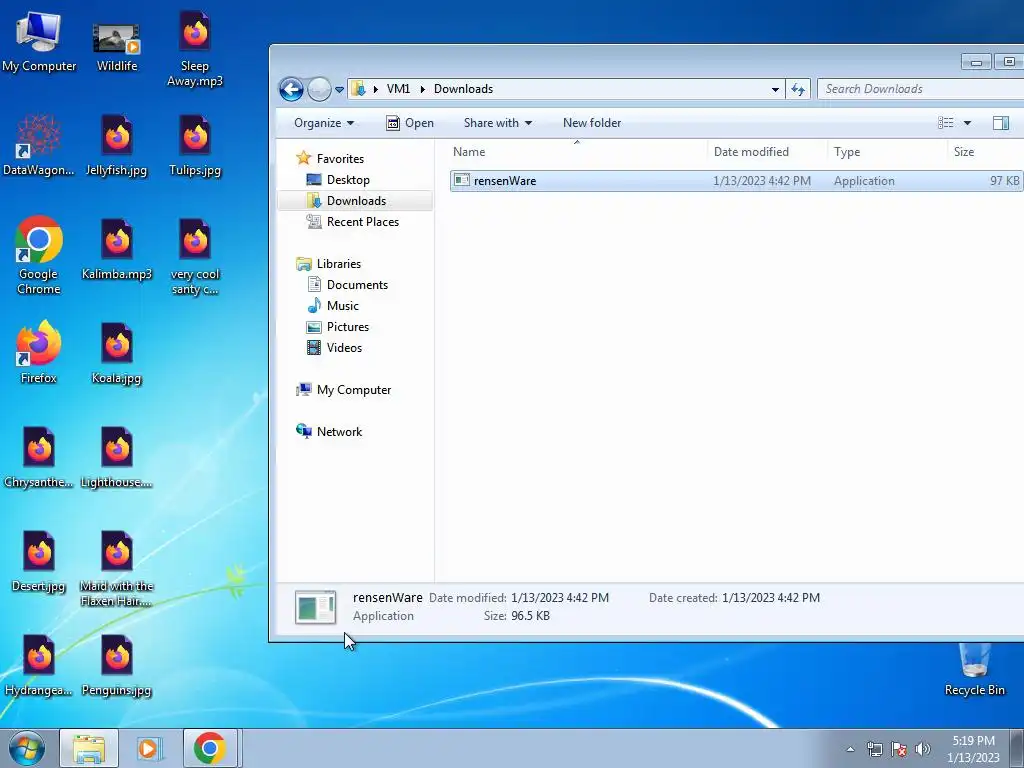Click the volume speaker tray icon
The width and height of the screenshot is (1024, 768).
[x=923, y=749]
